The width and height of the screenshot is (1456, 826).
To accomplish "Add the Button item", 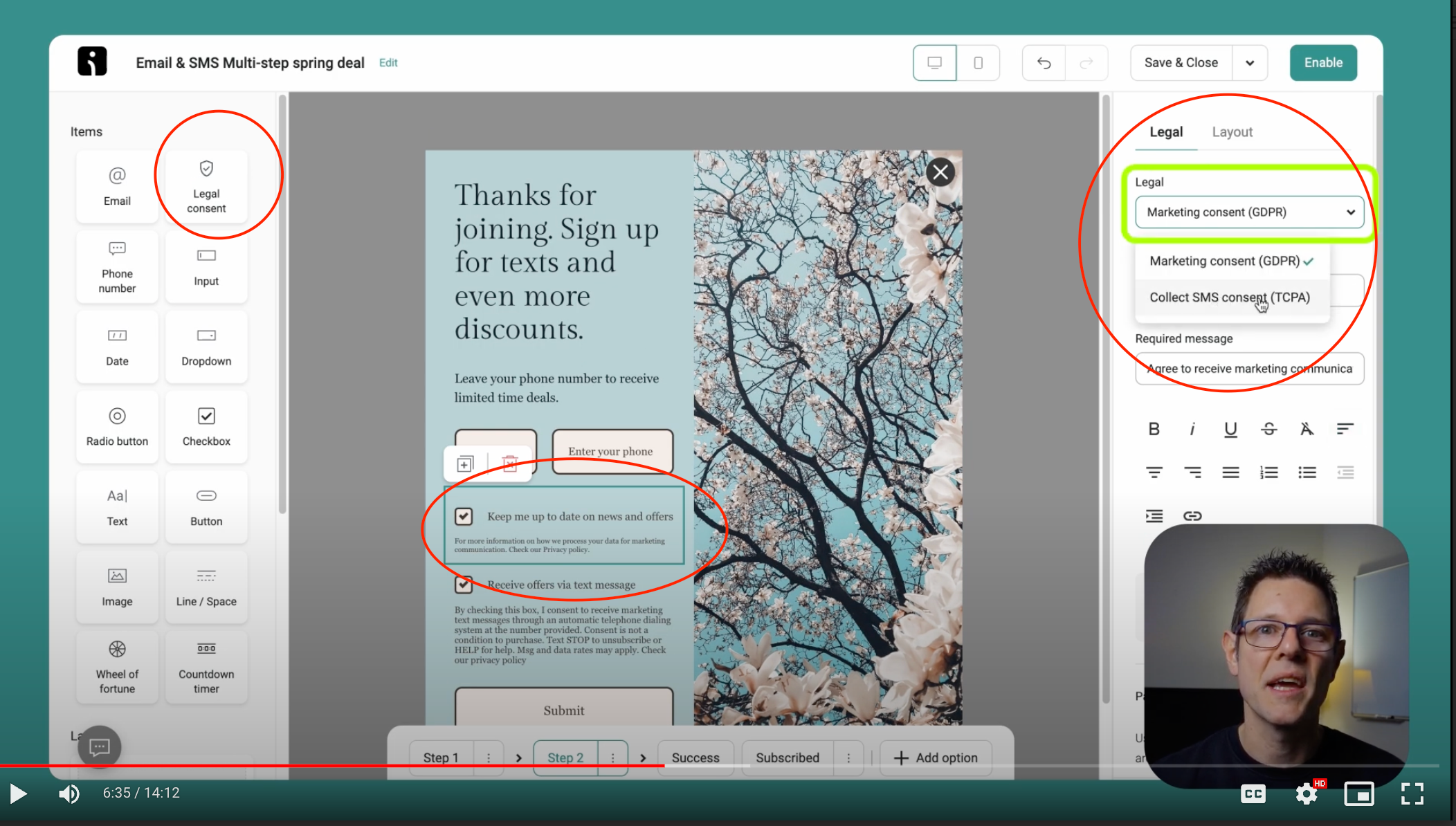I will pos(206,507).
